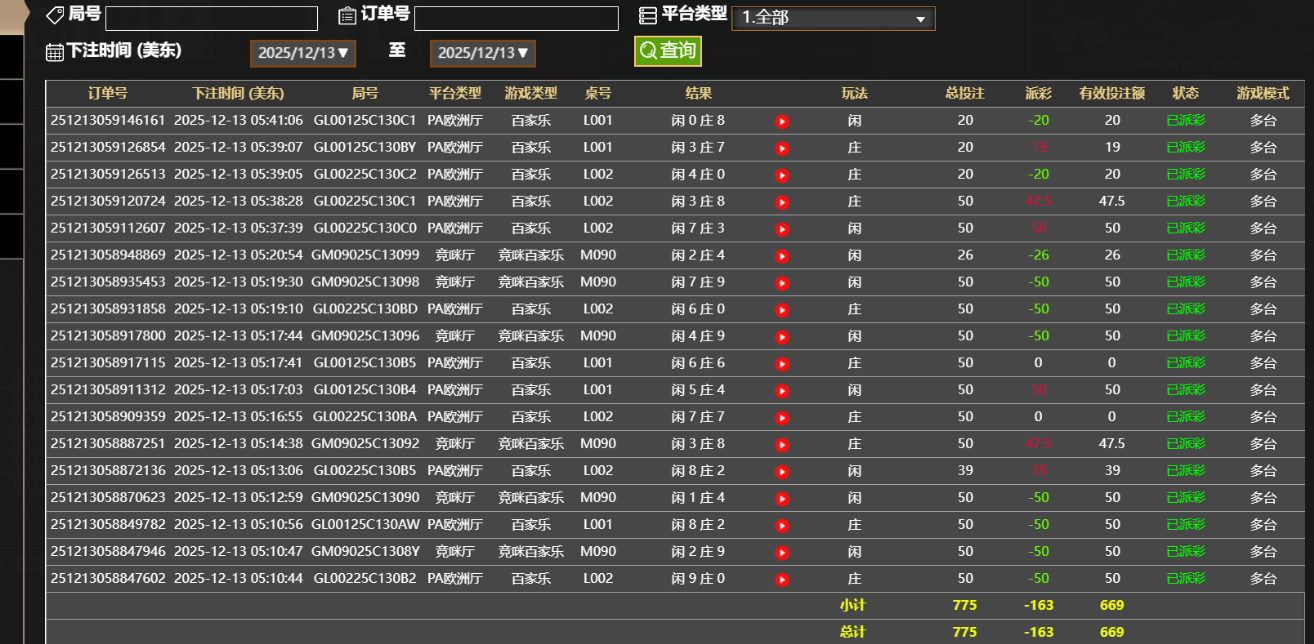
Task: Open the 平台类型 dropdown showing 1.全部
Action: click(833, 18)
